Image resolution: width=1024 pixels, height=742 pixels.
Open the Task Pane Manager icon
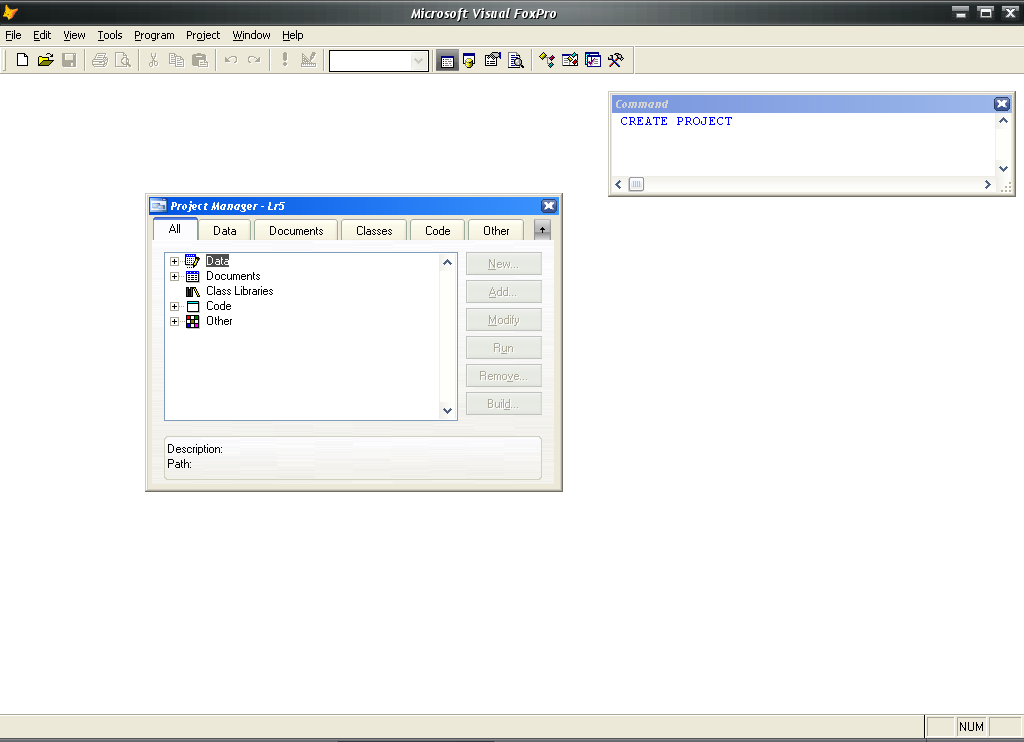(593, 60)
